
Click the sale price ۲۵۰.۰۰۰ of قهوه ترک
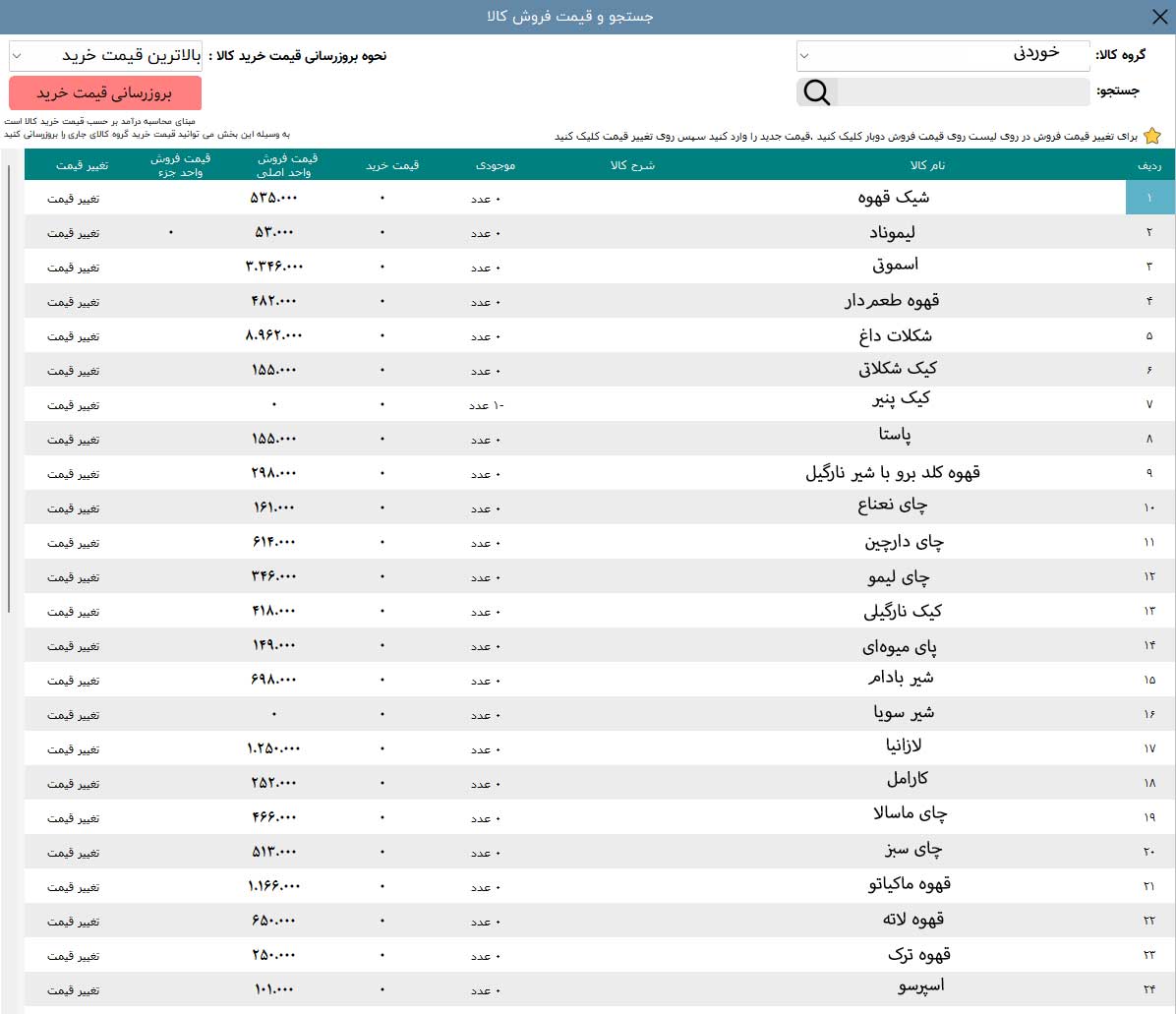pos(273,956)
